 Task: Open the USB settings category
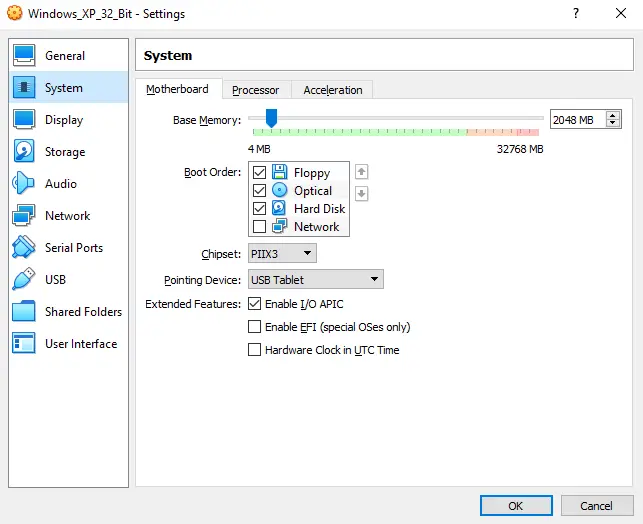tap(68, 279)
